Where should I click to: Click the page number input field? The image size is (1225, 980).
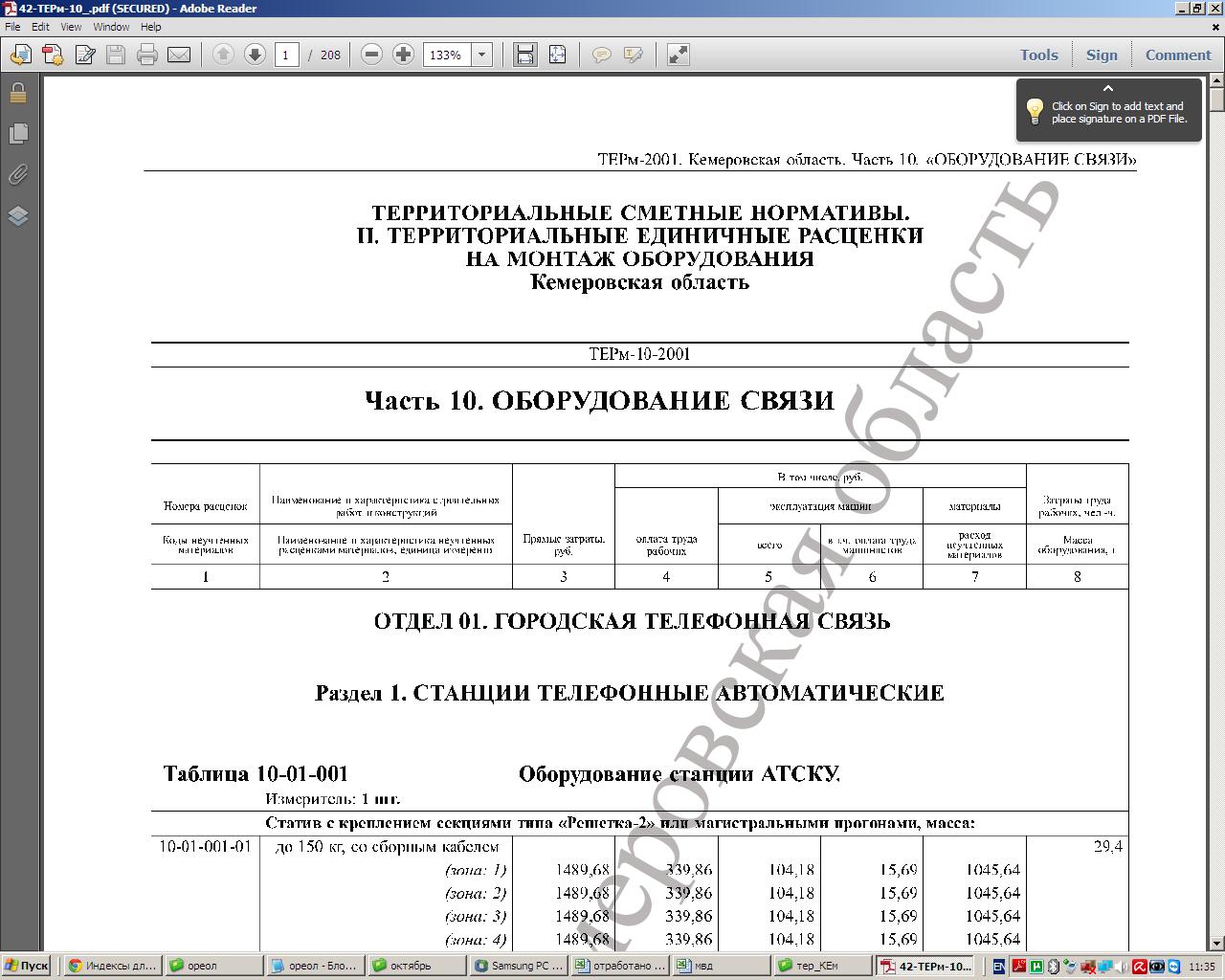click(x=286, y=55)
